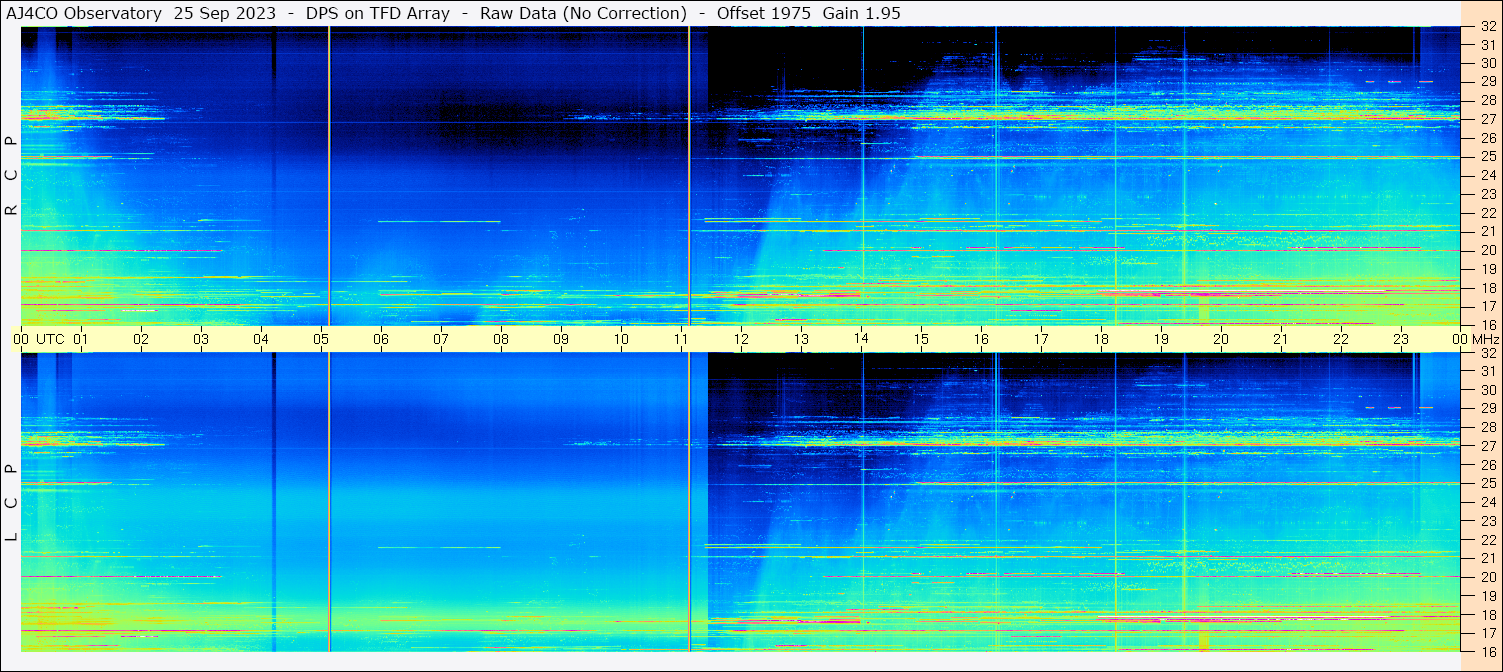Image resolution: width=1503 pixels, height=672 pixels.
Task: Click the 'AJ4CO Observatory' title text
Action: pos(85,13)
